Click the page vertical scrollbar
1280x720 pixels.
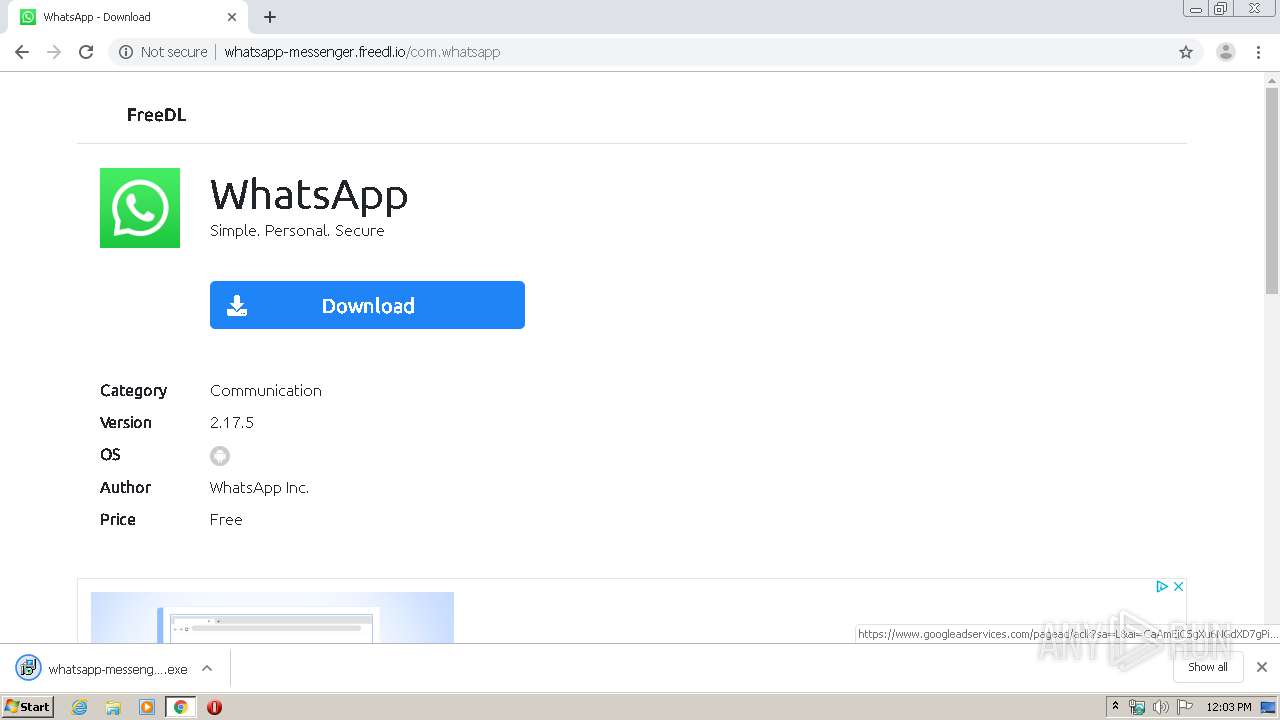pos(1272,190)
